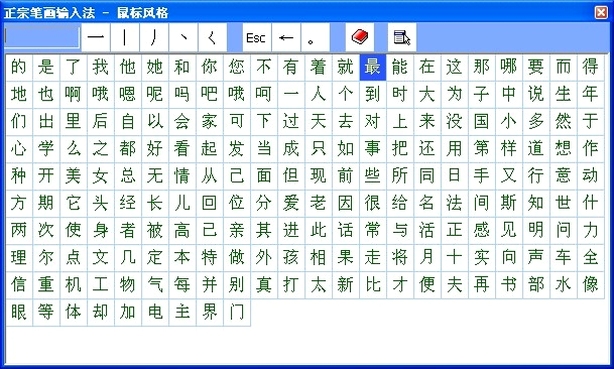
Task: Pick the character 好
Action: (x=155, y=148)
